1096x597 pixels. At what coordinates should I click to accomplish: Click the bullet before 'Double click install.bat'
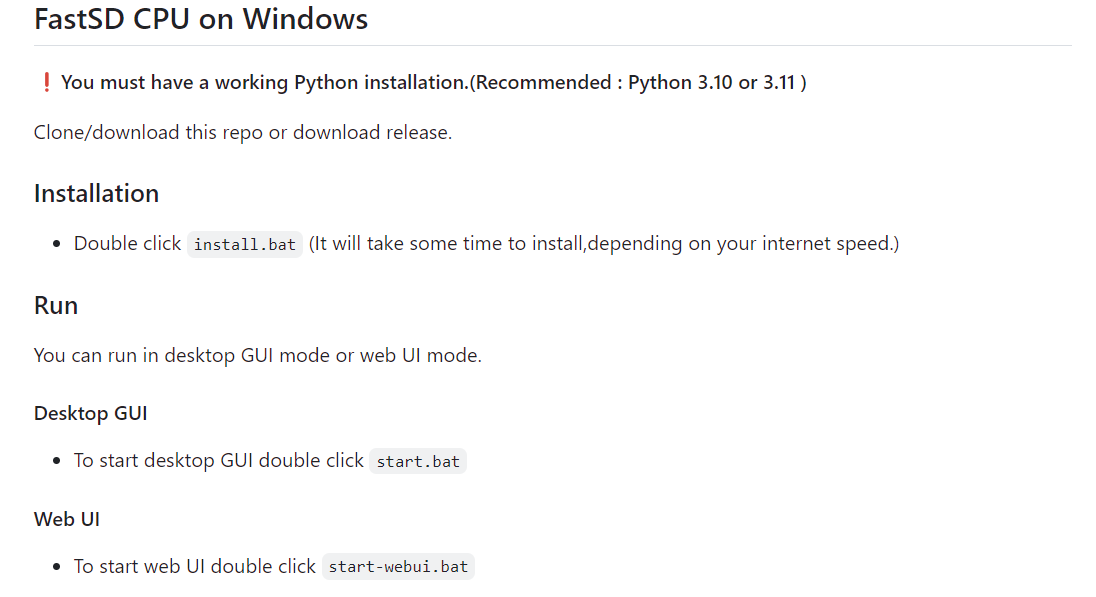tap(57, 245)
